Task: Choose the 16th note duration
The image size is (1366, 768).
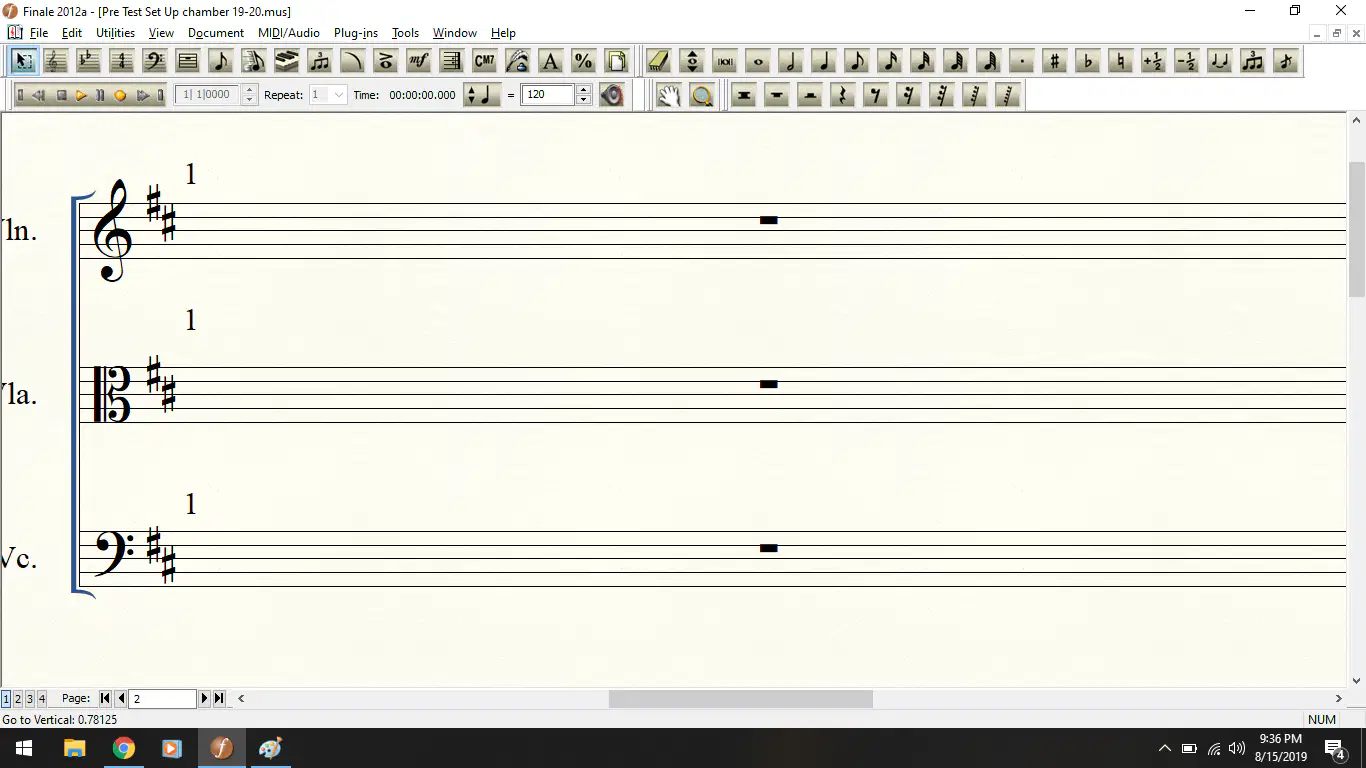Action: [x=890, y=61]
